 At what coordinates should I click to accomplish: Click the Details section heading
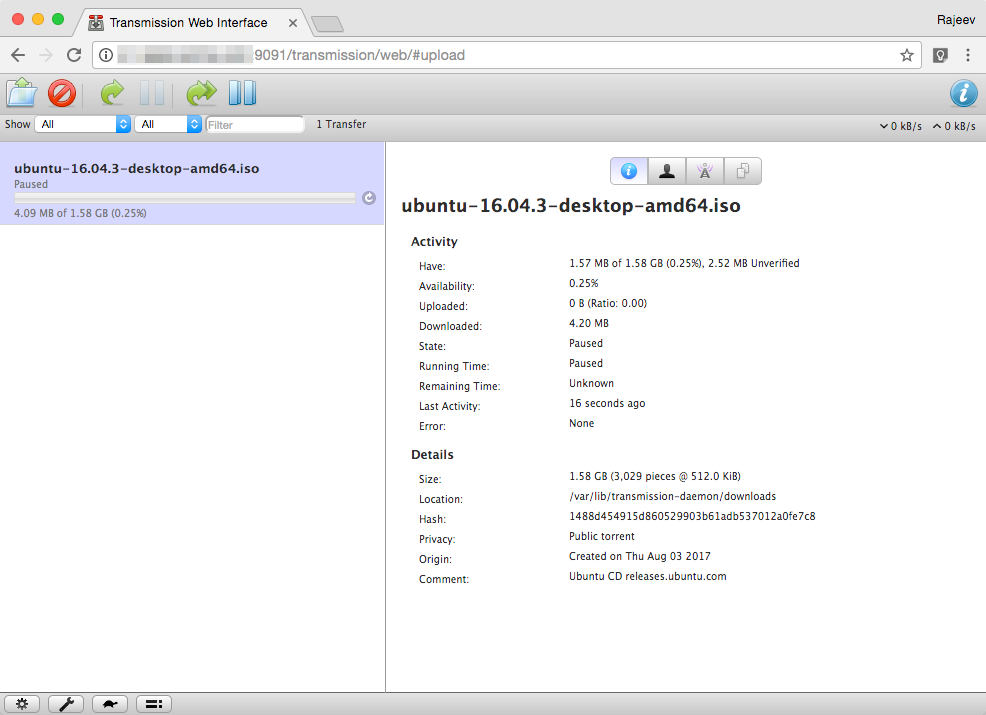432,455
